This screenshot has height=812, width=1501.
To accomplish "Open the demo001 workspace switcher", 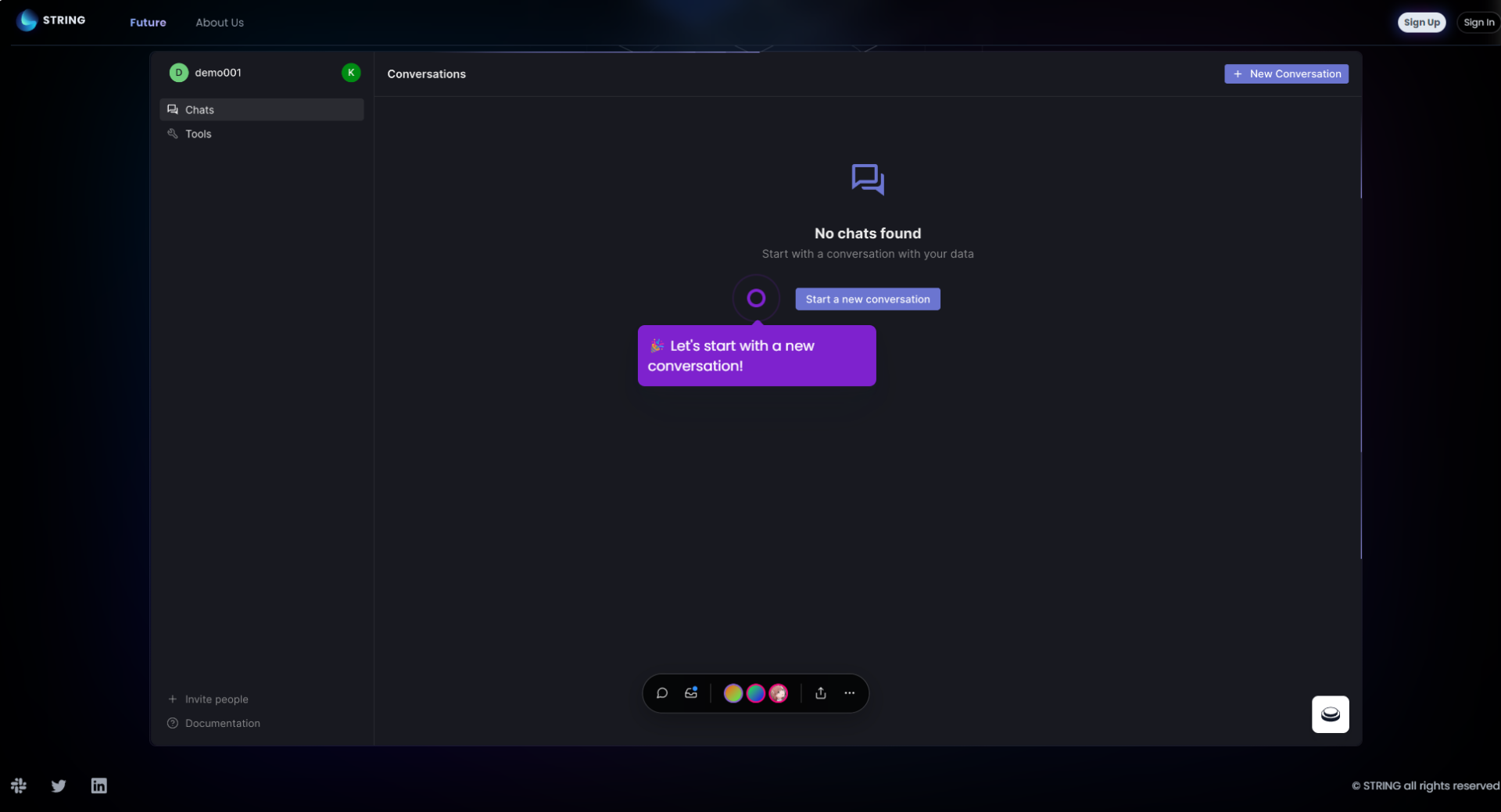I will coord(217,73).
